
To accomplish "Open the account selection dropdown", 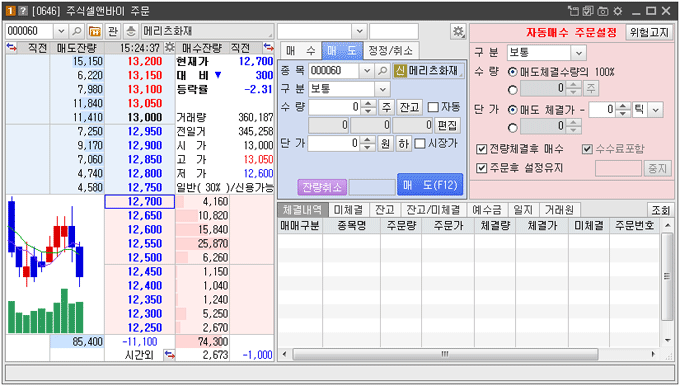I will click(359, 31).
